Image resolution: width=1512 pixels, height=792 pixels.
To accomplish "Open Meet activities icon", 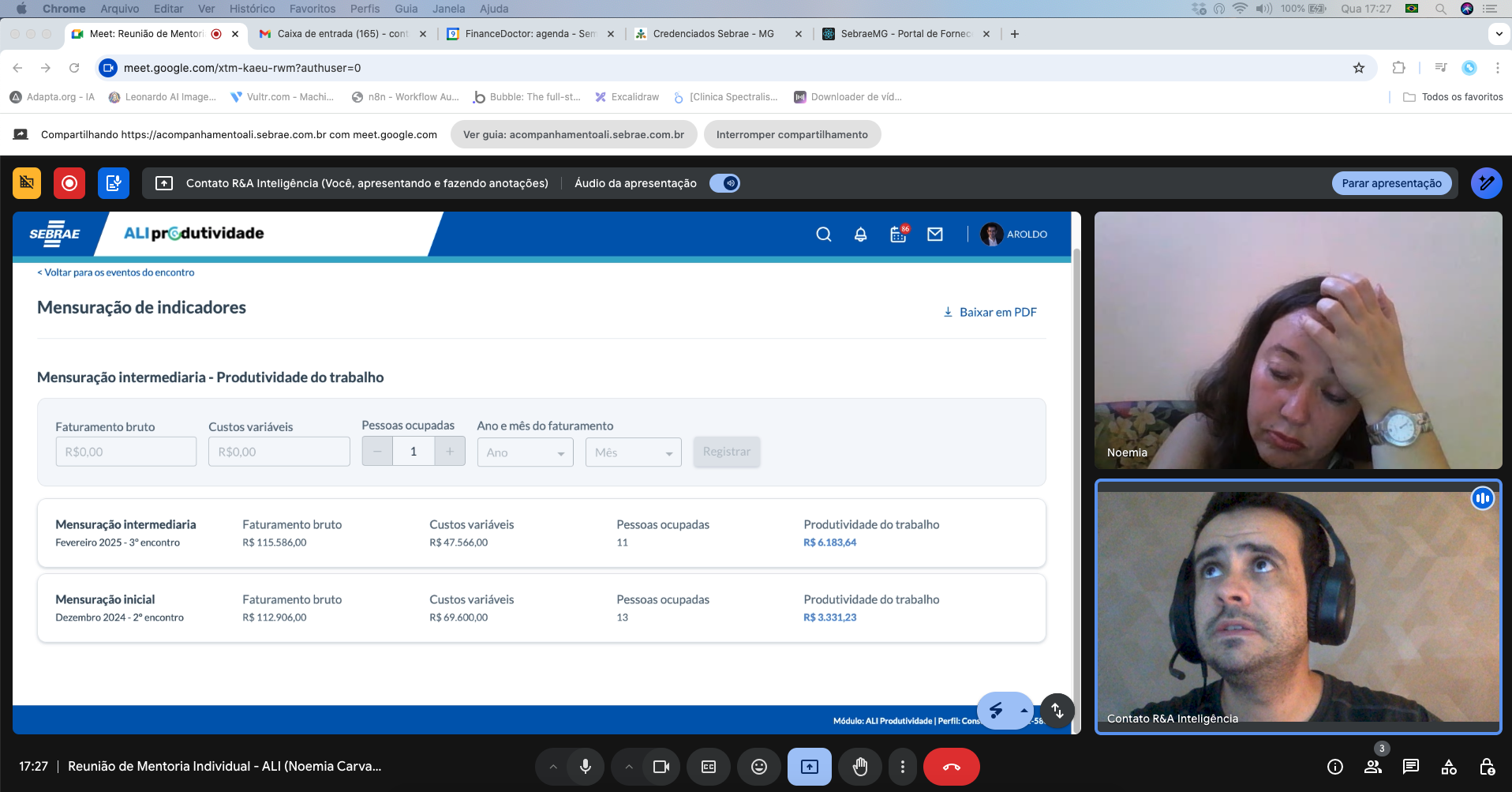I will [x=1449, y=767].
